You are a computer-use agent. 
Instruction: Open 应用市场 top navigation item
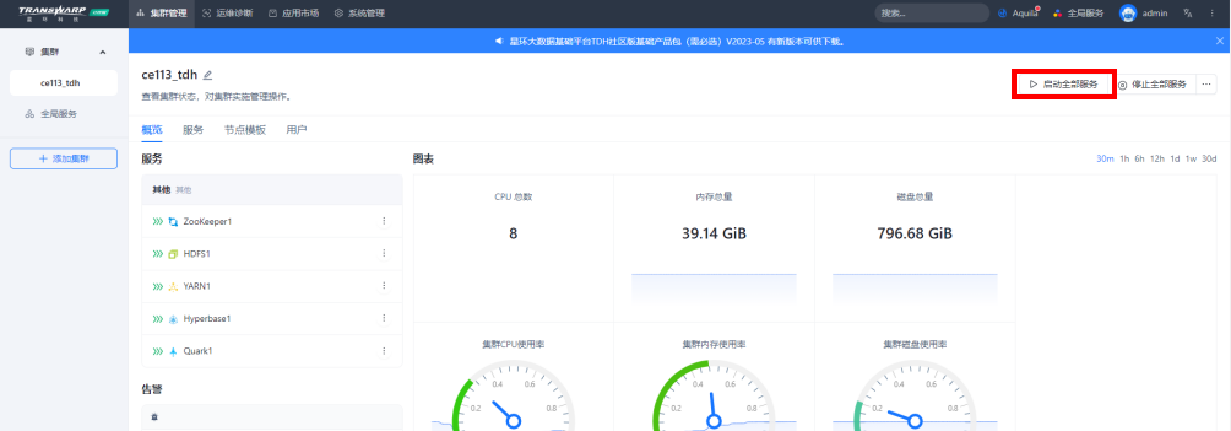click(293, 14)
